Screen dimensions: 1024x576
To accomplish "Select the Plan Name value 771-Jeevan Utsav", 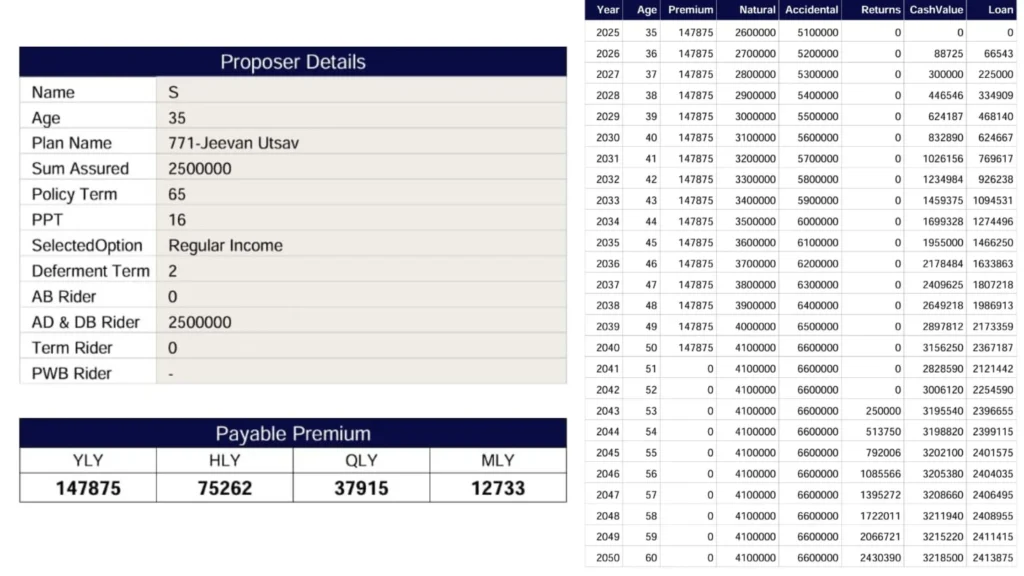I will 233,143.
